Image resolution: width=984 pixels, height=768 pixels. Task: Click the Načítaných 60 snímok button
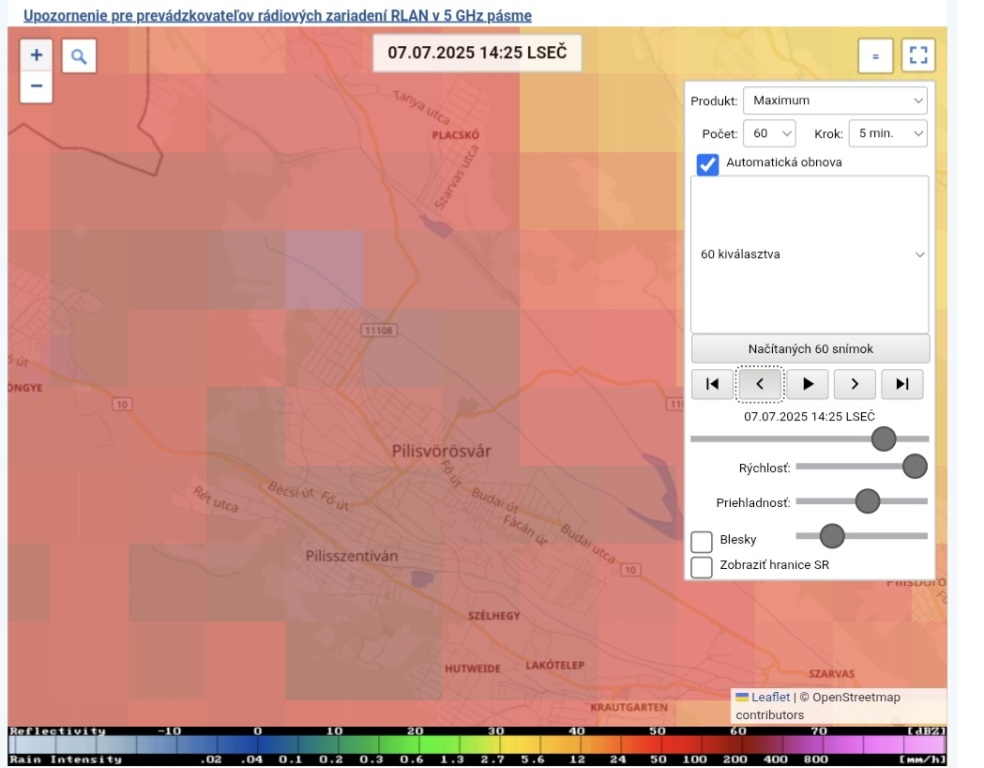[810, 349]
